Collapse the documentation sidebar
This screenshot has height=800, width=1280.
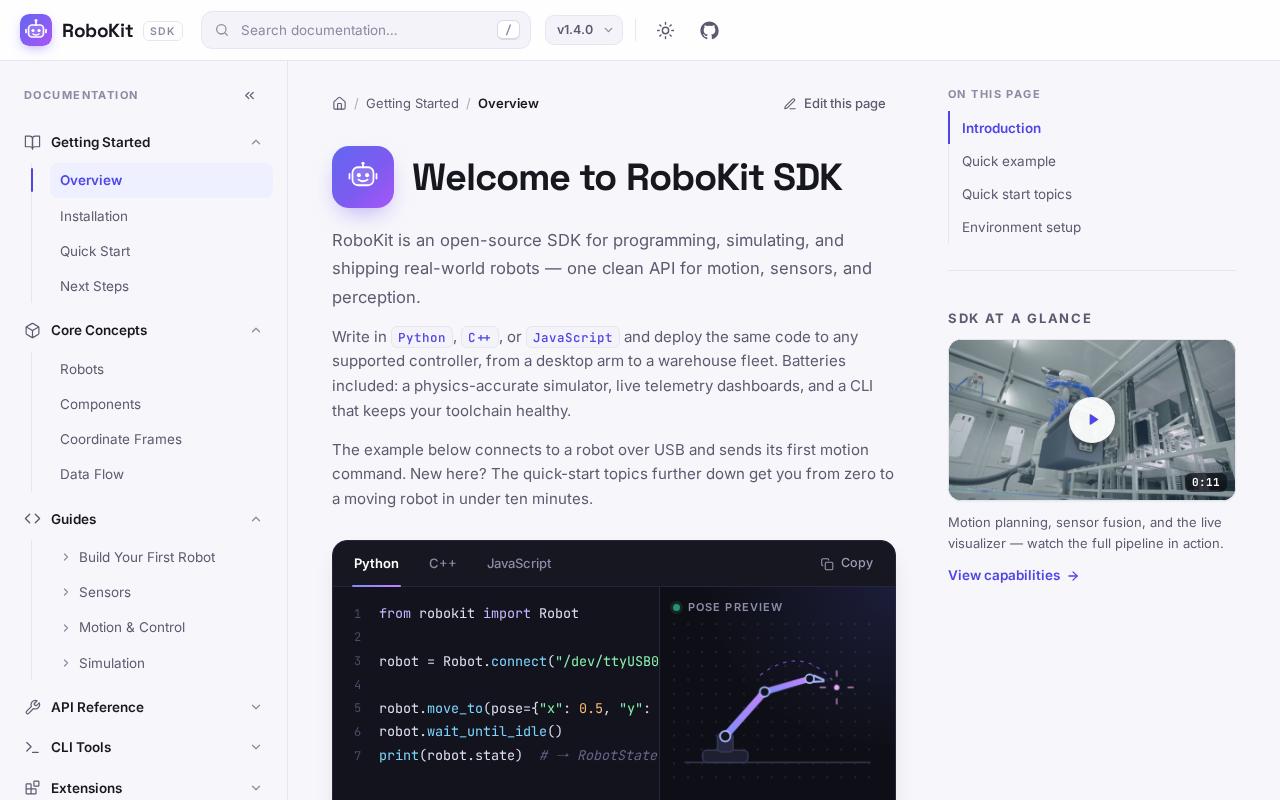click(250, 95)
